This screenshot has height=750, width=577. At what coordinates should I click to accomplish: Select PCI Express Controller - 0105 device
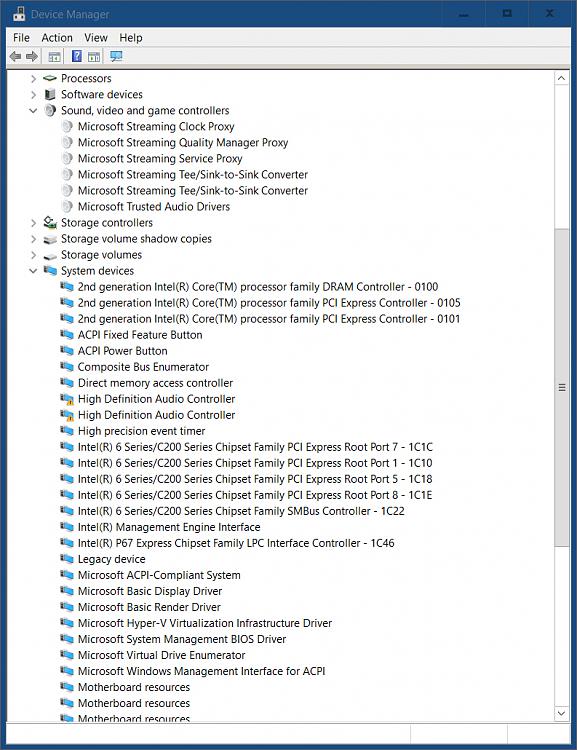pyautogui.click(x=269, y=303)
